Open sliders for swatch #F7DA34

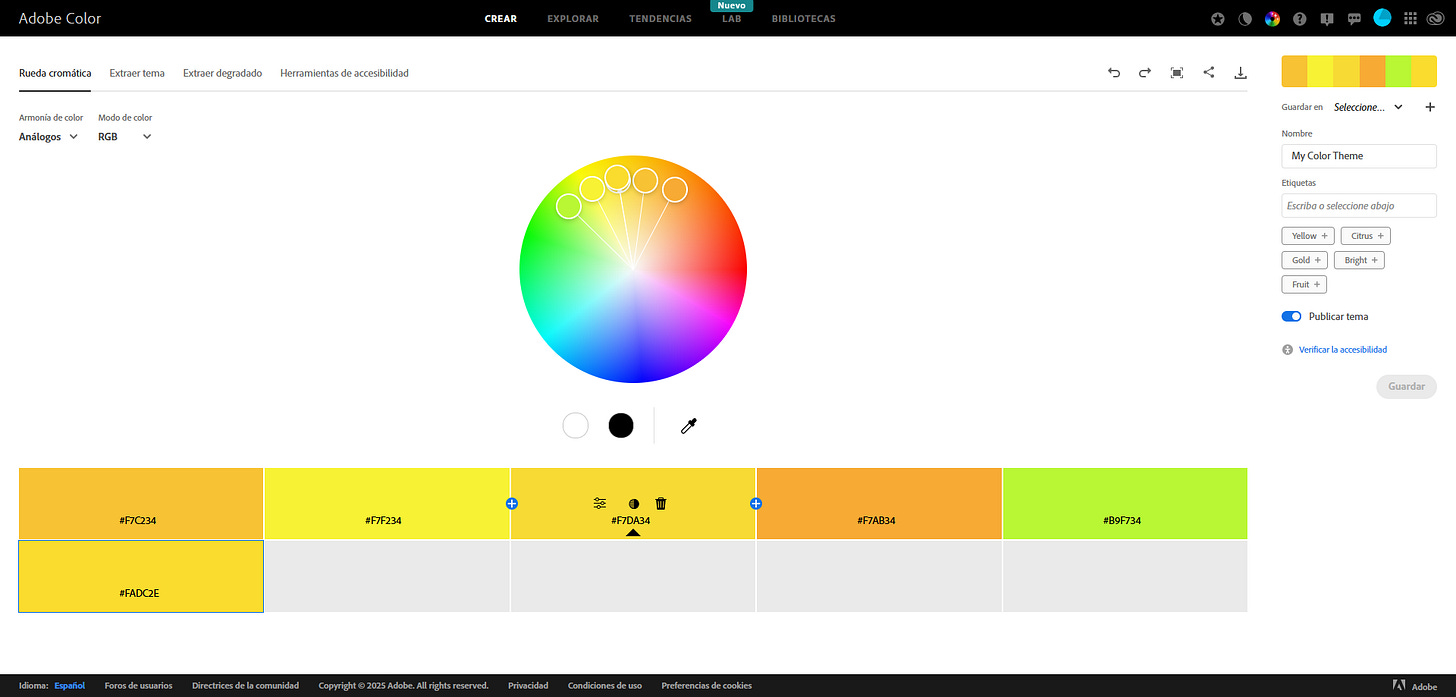tap(600, 503)
